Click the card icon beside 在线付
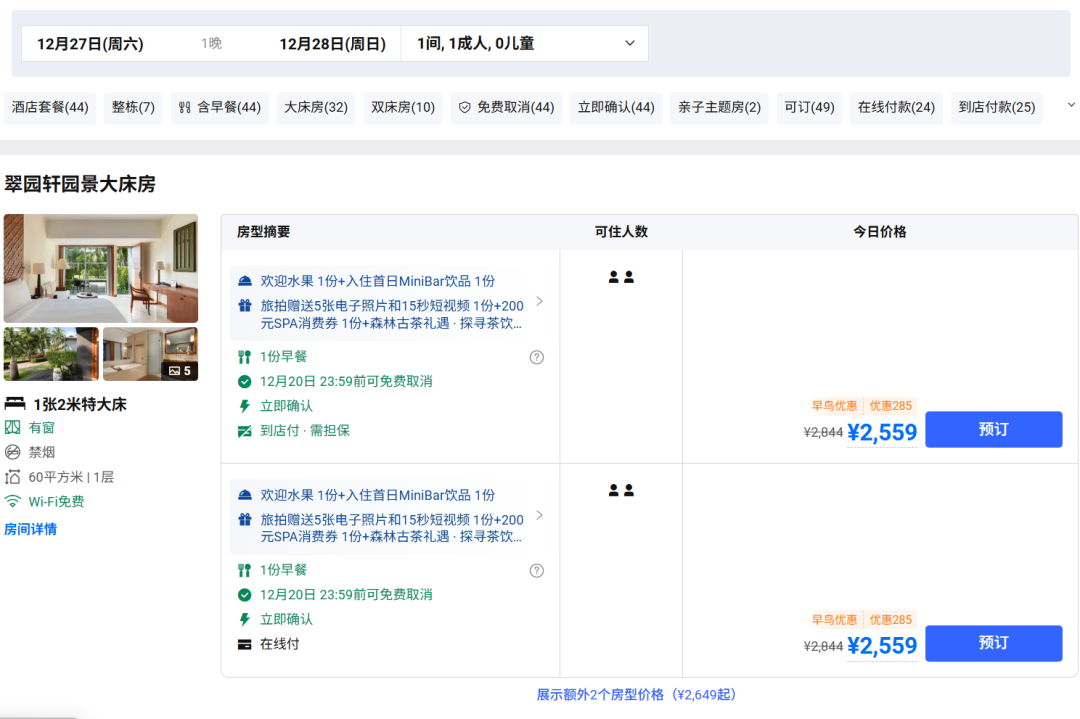 point(245,645)
